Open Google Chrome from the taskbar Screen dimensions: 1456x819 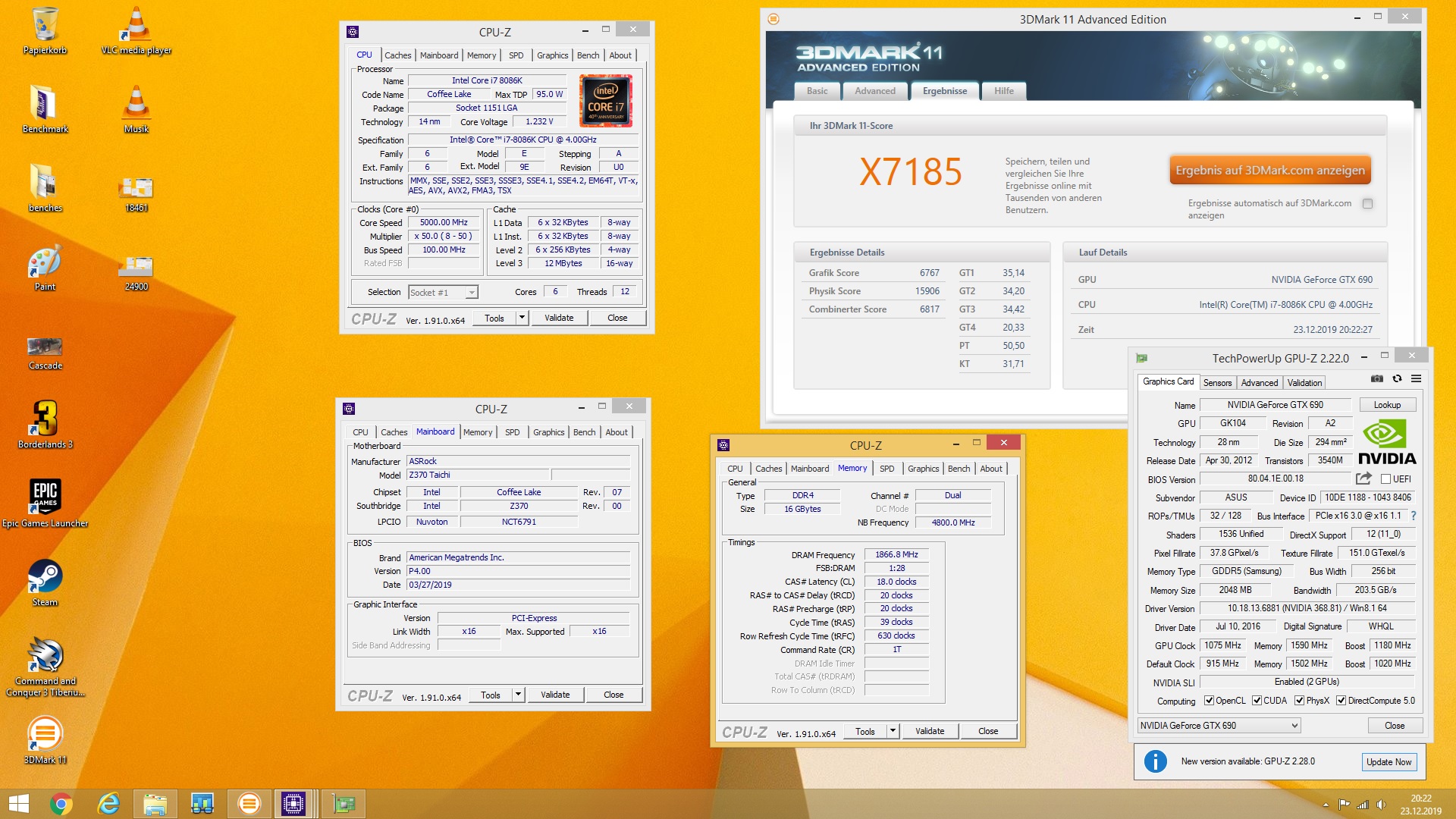[x=61, y=804]
